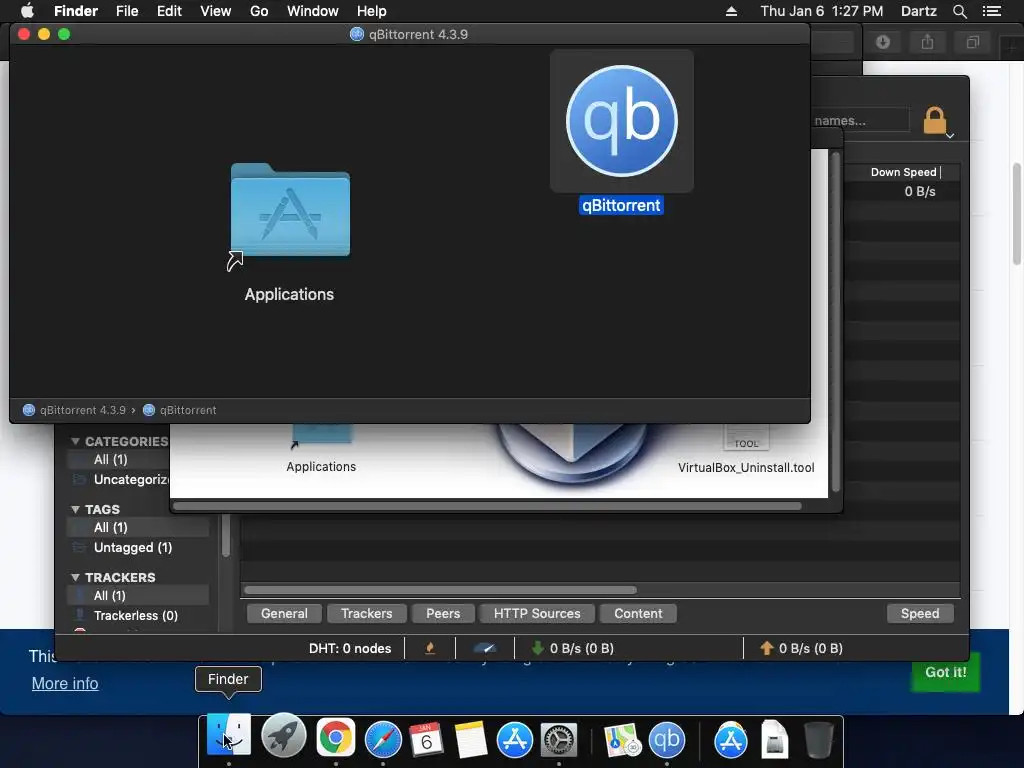Screen dimensions: 1024x768
Task: Open Launchpad rocket icon in the Dock
Action: click(x=283, y=737)
